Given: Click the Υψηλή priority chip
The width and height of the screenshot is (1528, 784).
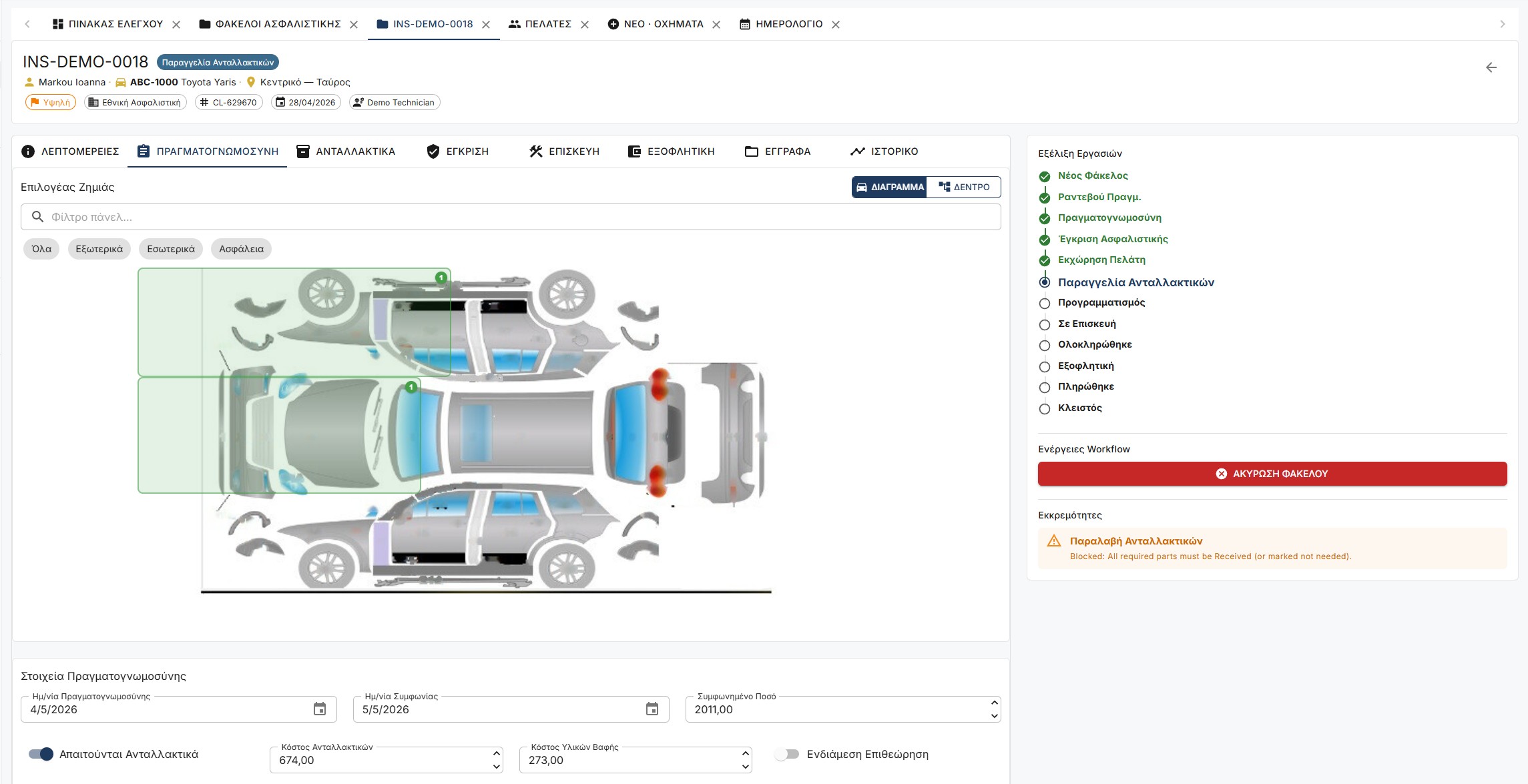Looking at the screenshot, I should pyautogui.click(x=51, y=103).
